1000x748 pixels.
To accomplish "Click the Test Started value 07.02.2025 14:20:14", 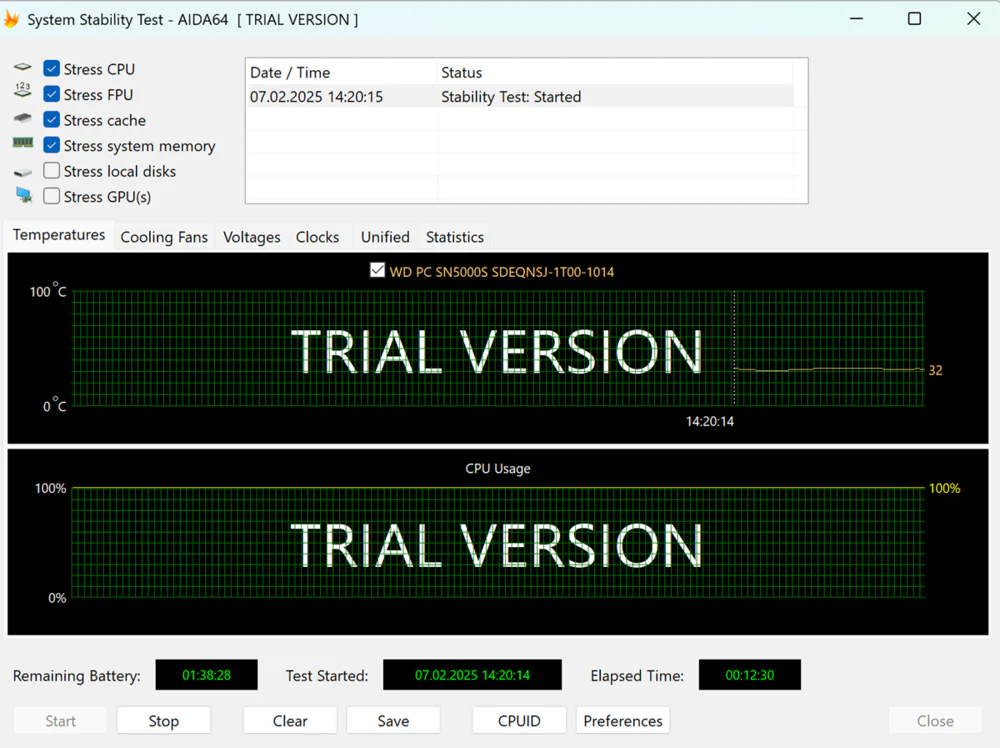I will coord(472,675).
